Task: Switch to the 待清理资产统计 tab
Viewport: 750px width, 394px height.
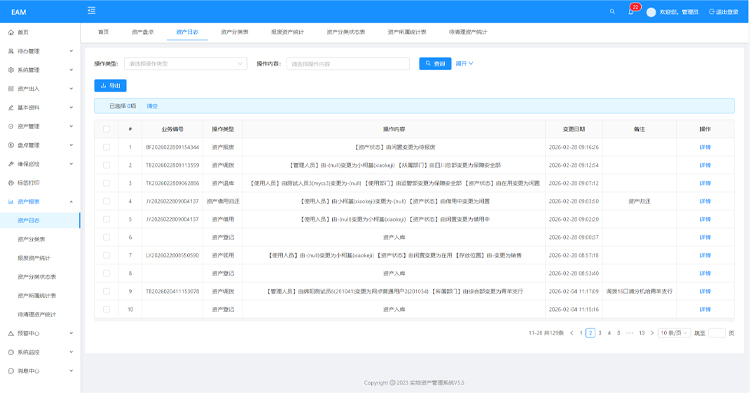Action: (468, 32)
